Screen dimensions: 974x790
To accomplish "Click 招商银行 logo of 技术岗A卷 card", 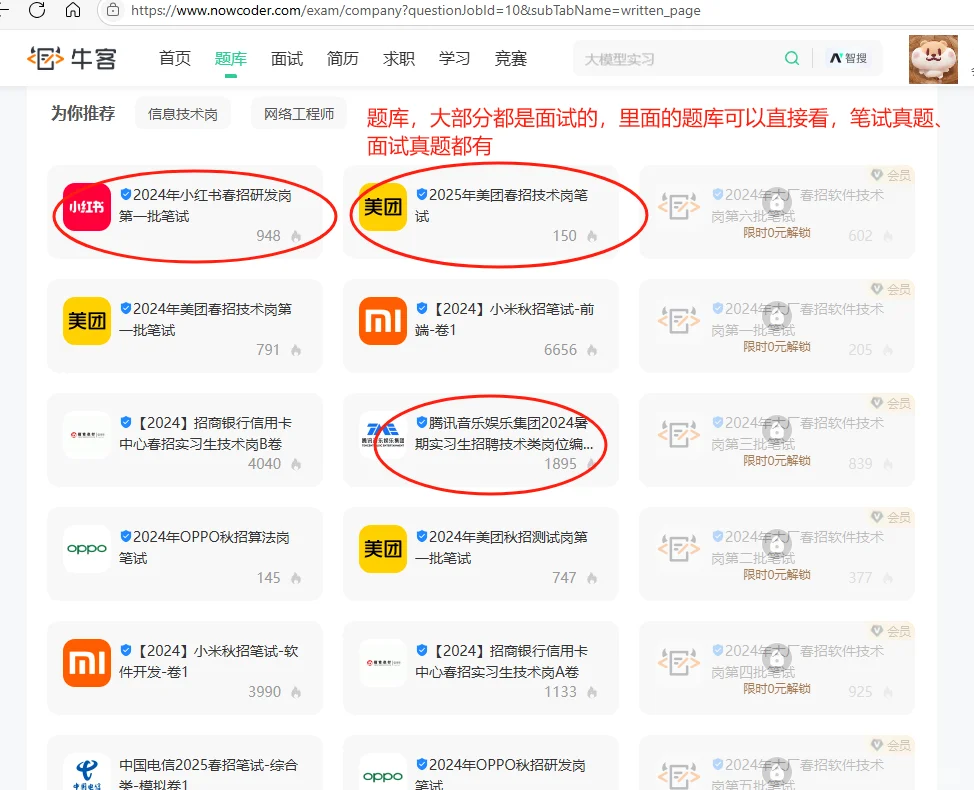I will pyautogui.click(x=383, y=663).
